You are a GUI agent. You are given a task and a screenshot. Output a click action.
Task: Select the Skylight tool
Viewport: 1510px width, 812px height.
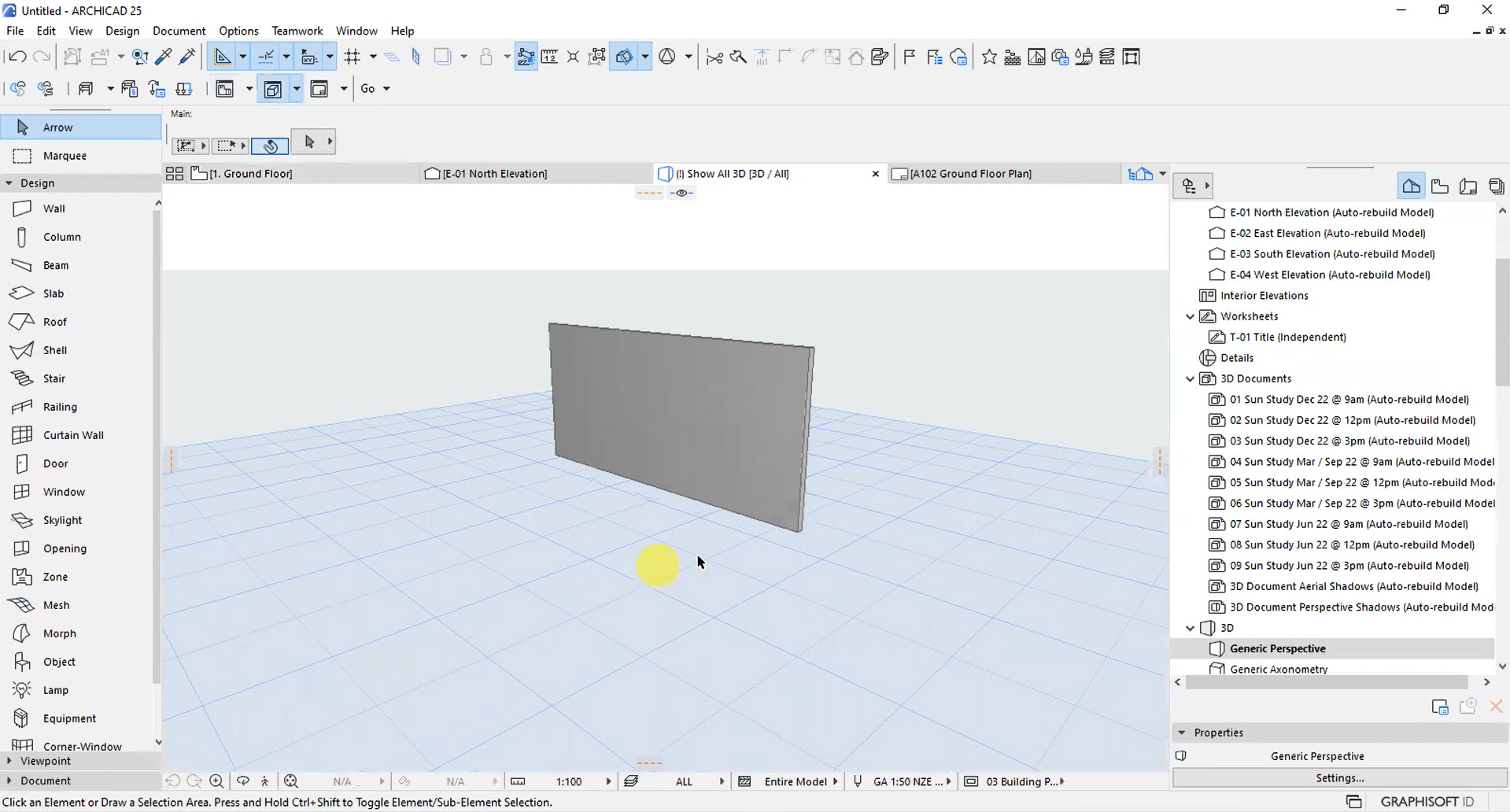point(62,520)
